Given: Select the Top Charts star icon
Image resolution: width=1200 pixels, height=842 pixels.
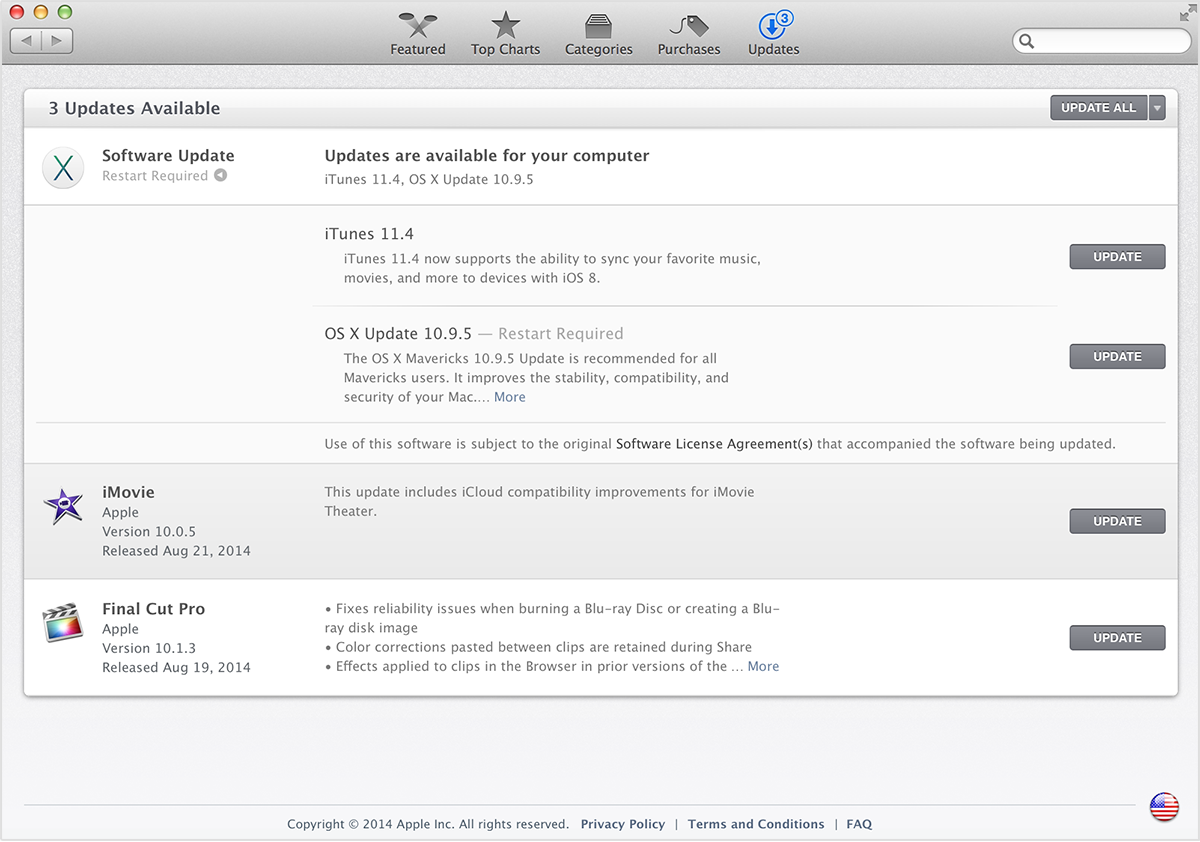Looking at the screenshot, I should [x=505, y=25].
